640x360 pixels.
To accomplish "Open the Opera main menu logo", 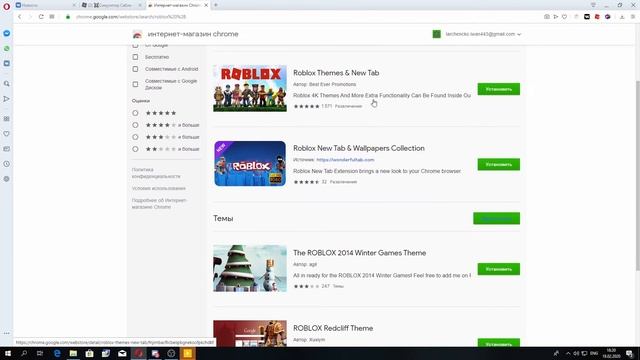I will (x=6, y=6).
